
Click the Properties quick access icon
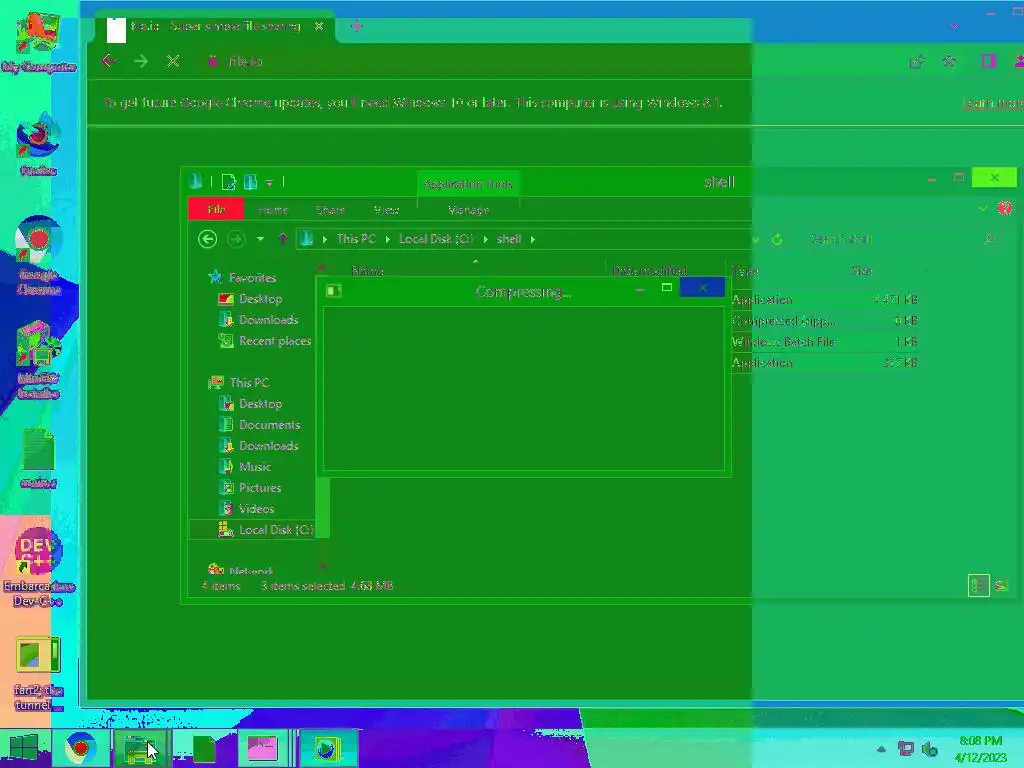click(228, 182)
